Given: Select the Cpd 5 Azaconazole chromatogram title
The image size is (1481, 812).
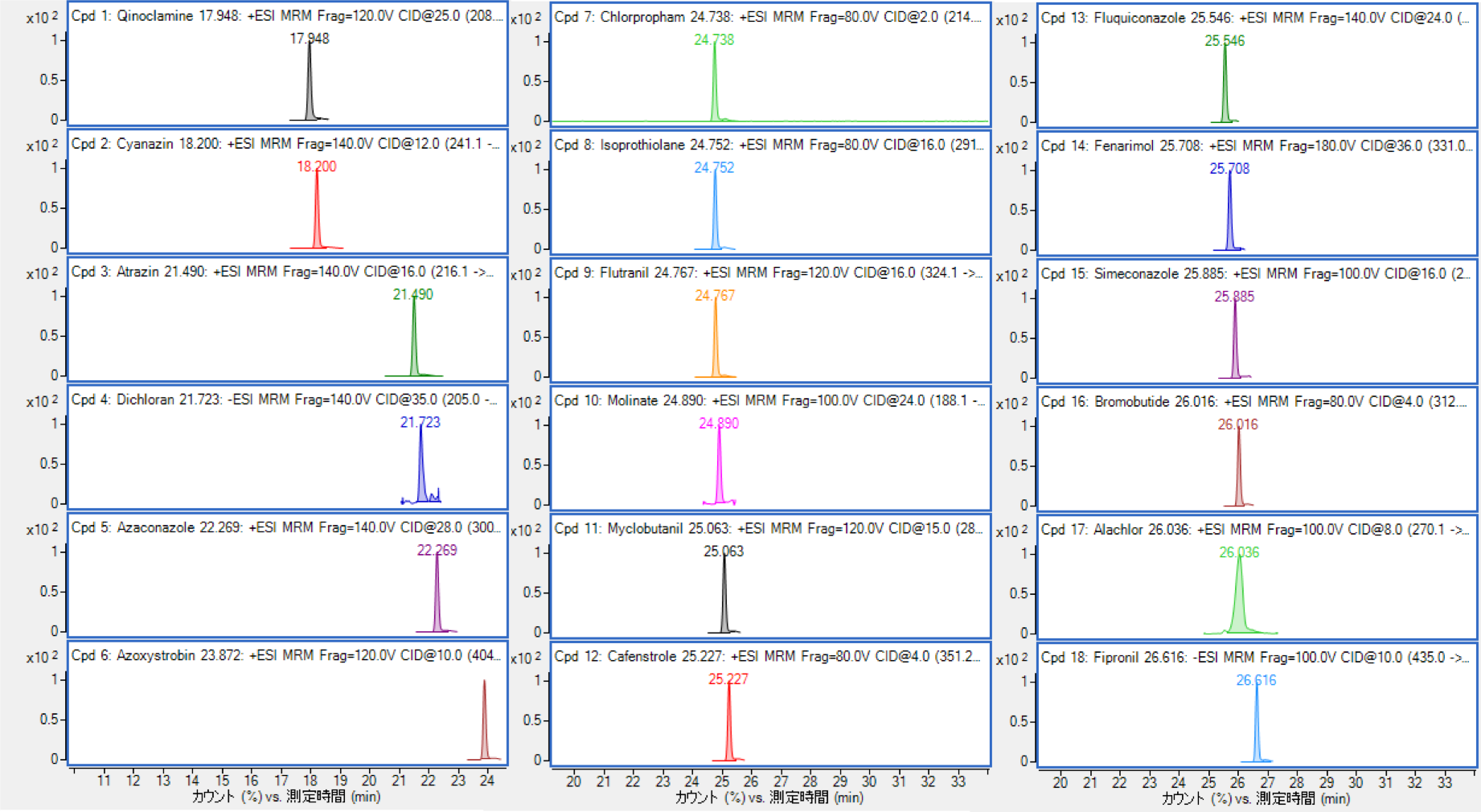Looking at the screenshot, I should (x=286, y=527).
